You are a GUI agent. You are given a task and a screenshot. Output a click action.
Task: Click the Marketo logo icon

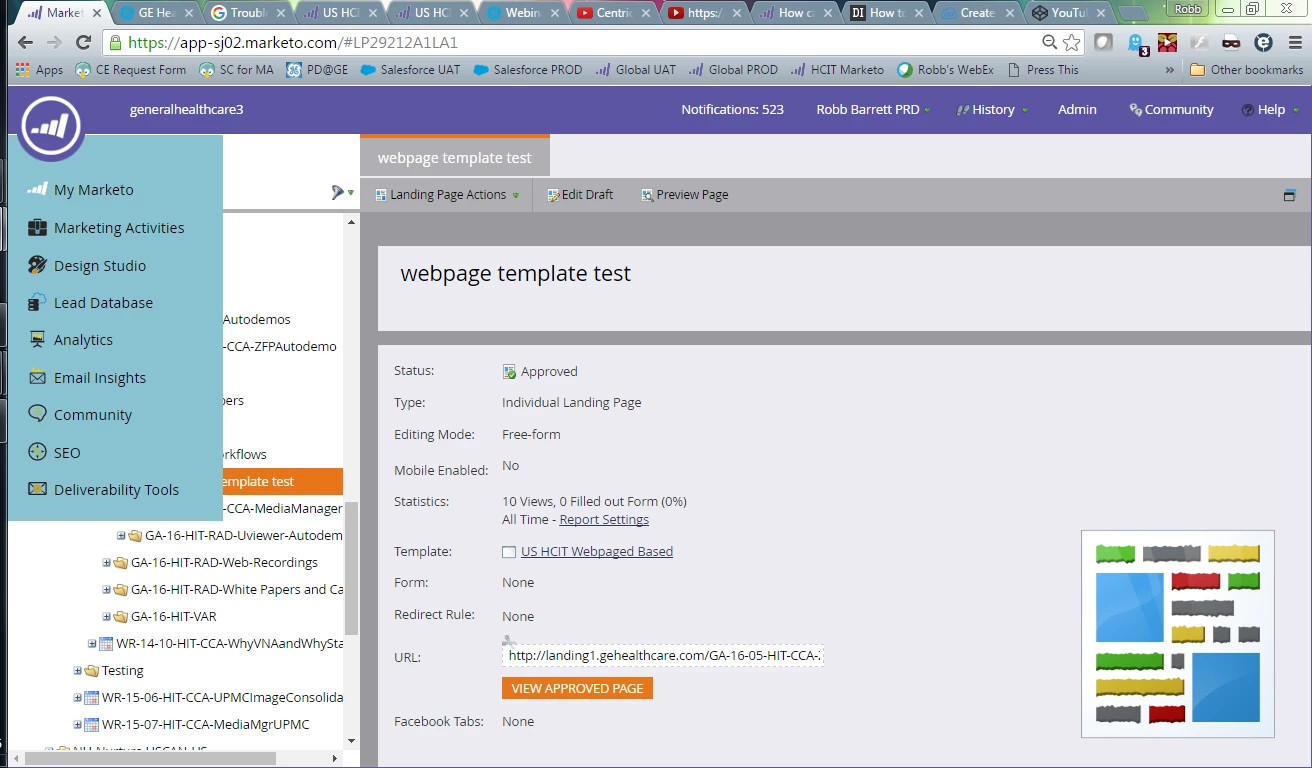tap(51, 127)
